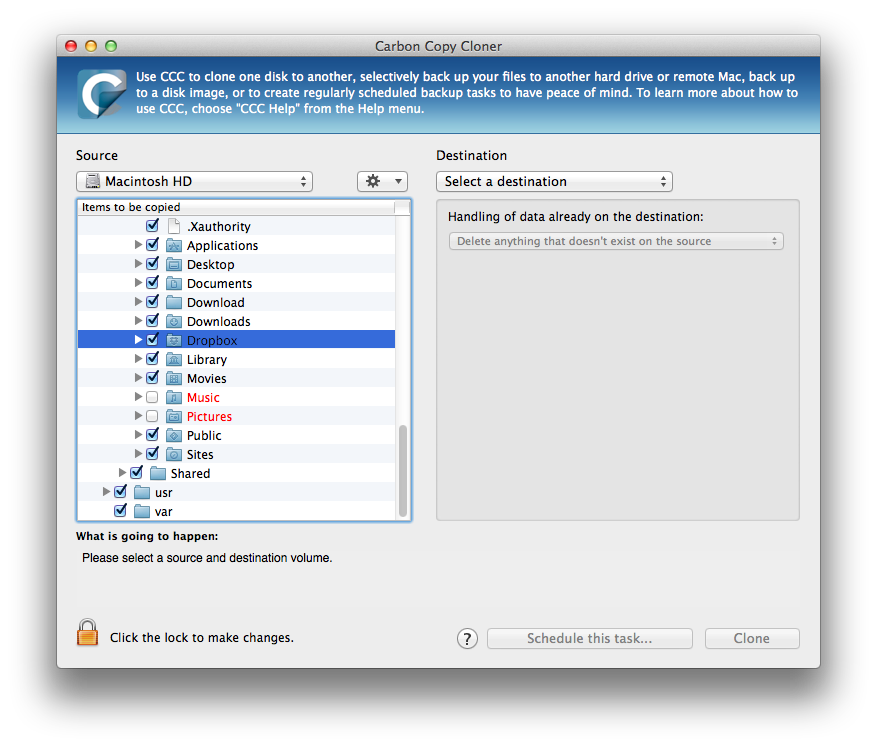Click the Public folder icon

(x=174, y=435)
